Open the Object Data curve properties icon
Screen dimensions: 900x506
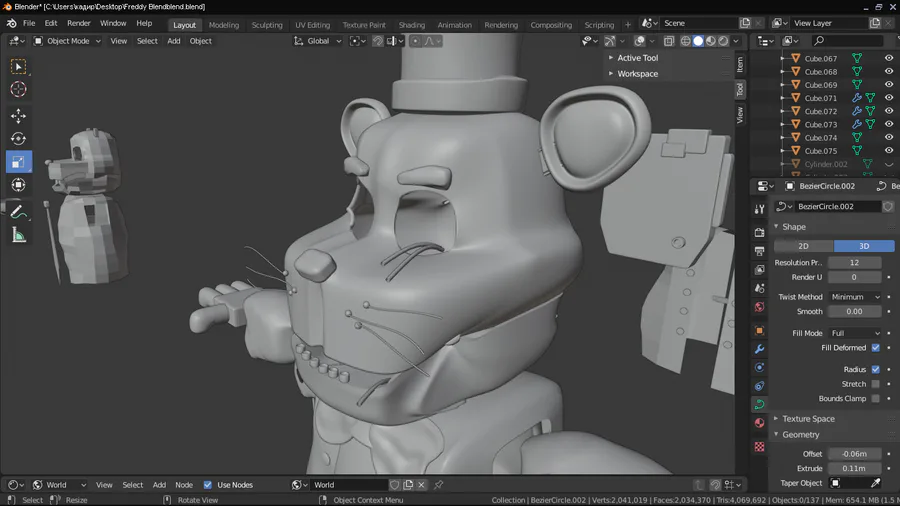pos(759,404)
